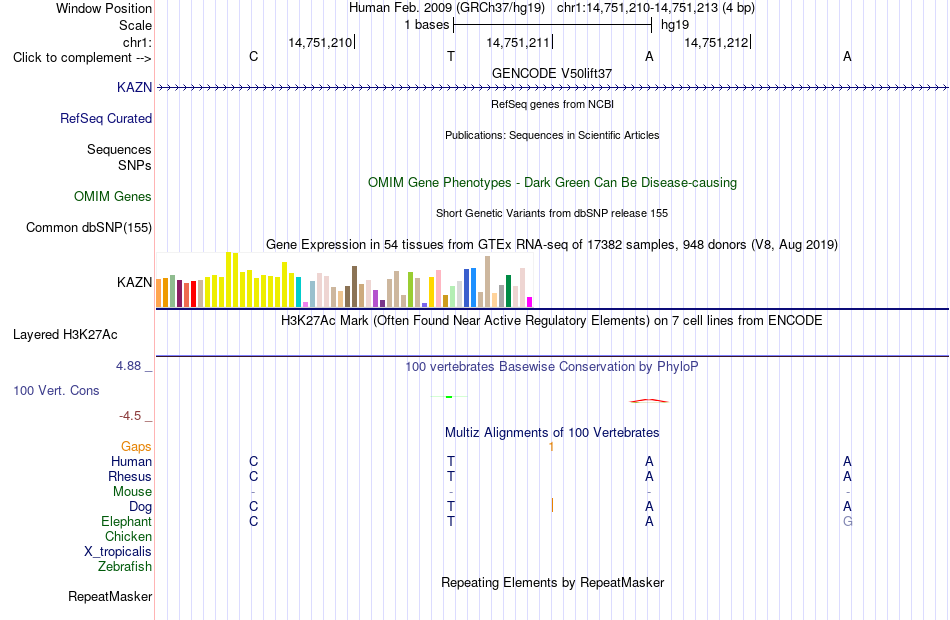950x620 pixels.
Task: Click the GENCODE V50lift37 track title
Action: [x=552, y=73]
